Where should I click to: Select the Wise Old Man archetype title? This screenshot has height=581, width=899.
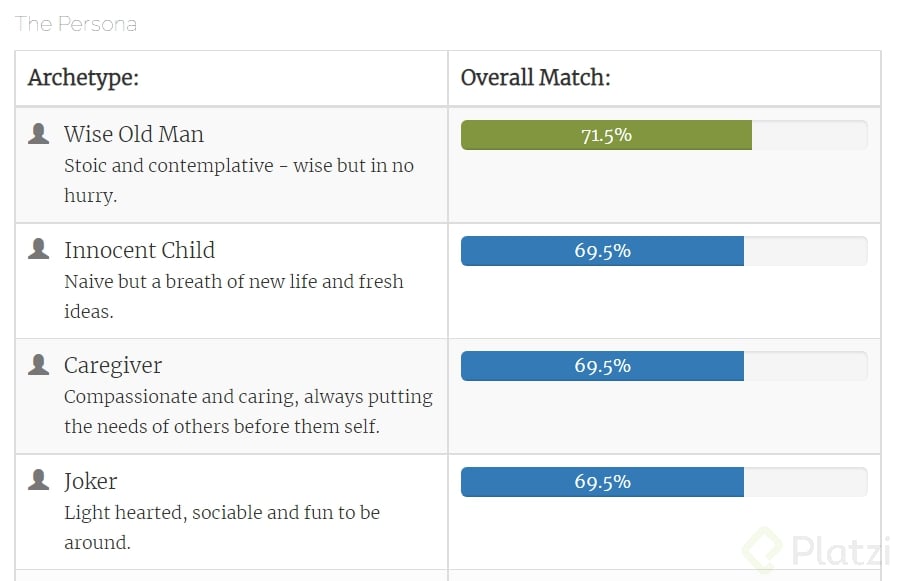click(x=133, y=134)
